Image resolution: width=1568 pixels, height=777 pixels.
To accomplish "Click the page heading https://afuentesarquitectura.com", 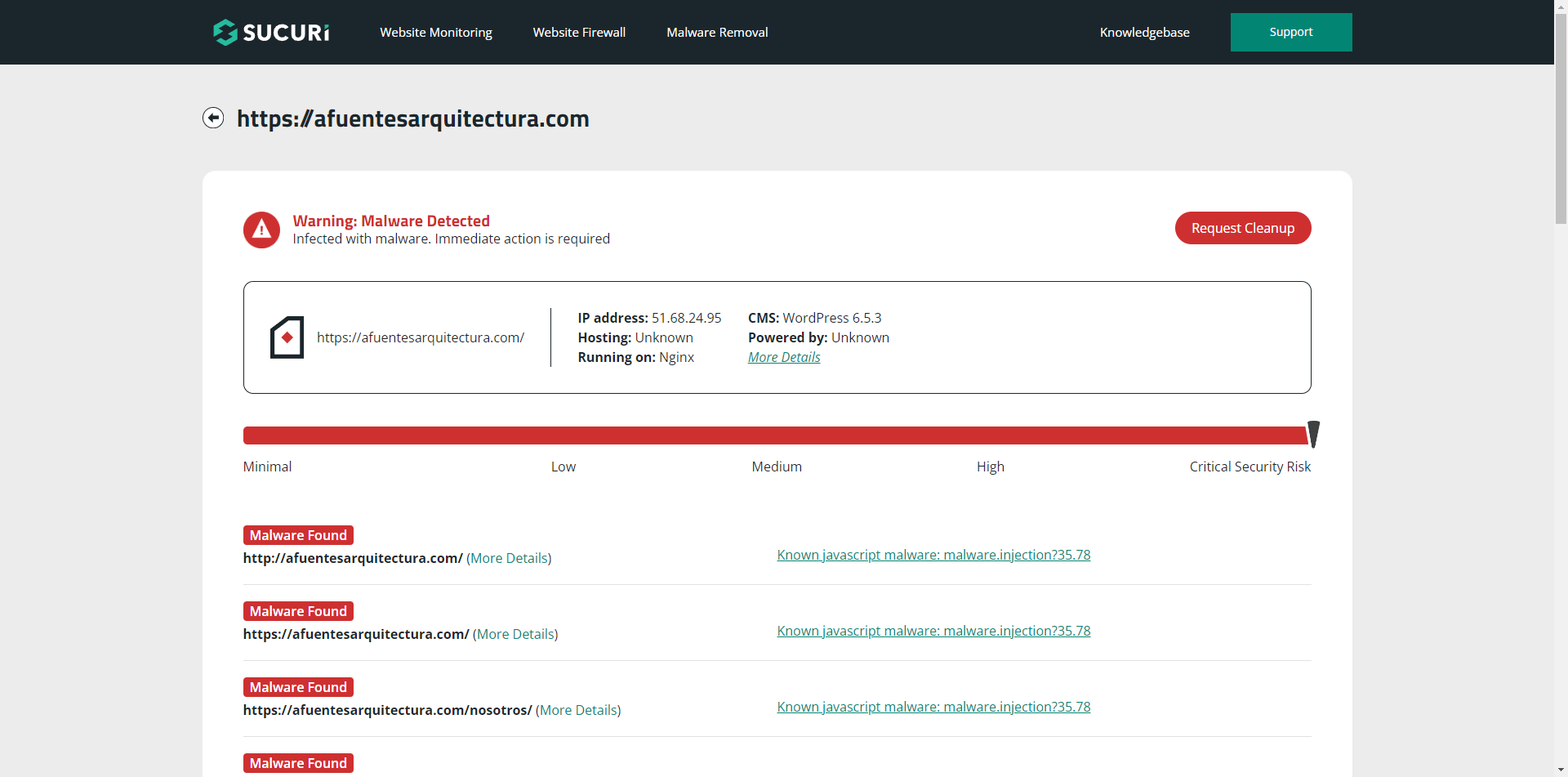I will click(413, 118).
